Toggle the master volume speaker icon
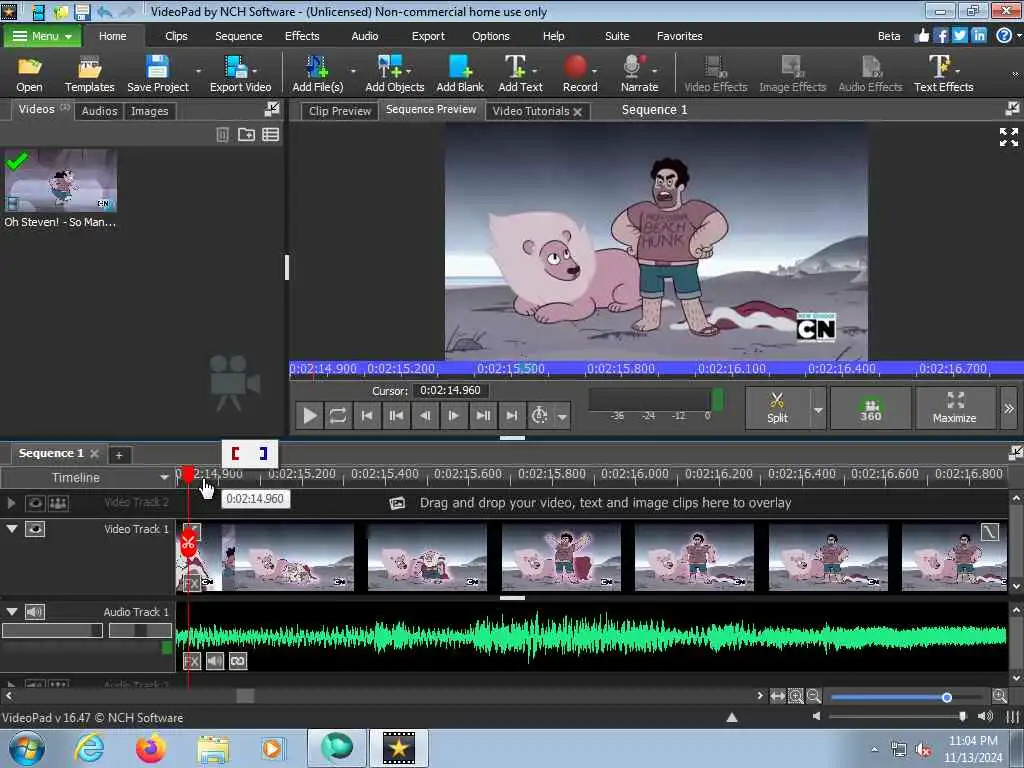The width and height of the screenshot is (1024, 768). 985,716
